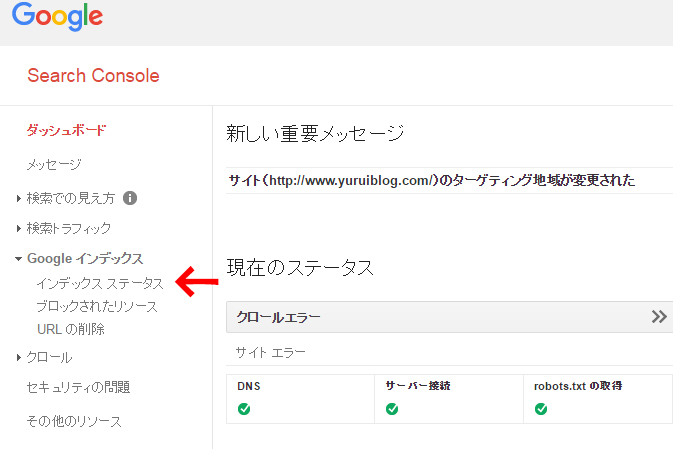
Task: Open URL の削除 page
Action: tap(71, 329)
